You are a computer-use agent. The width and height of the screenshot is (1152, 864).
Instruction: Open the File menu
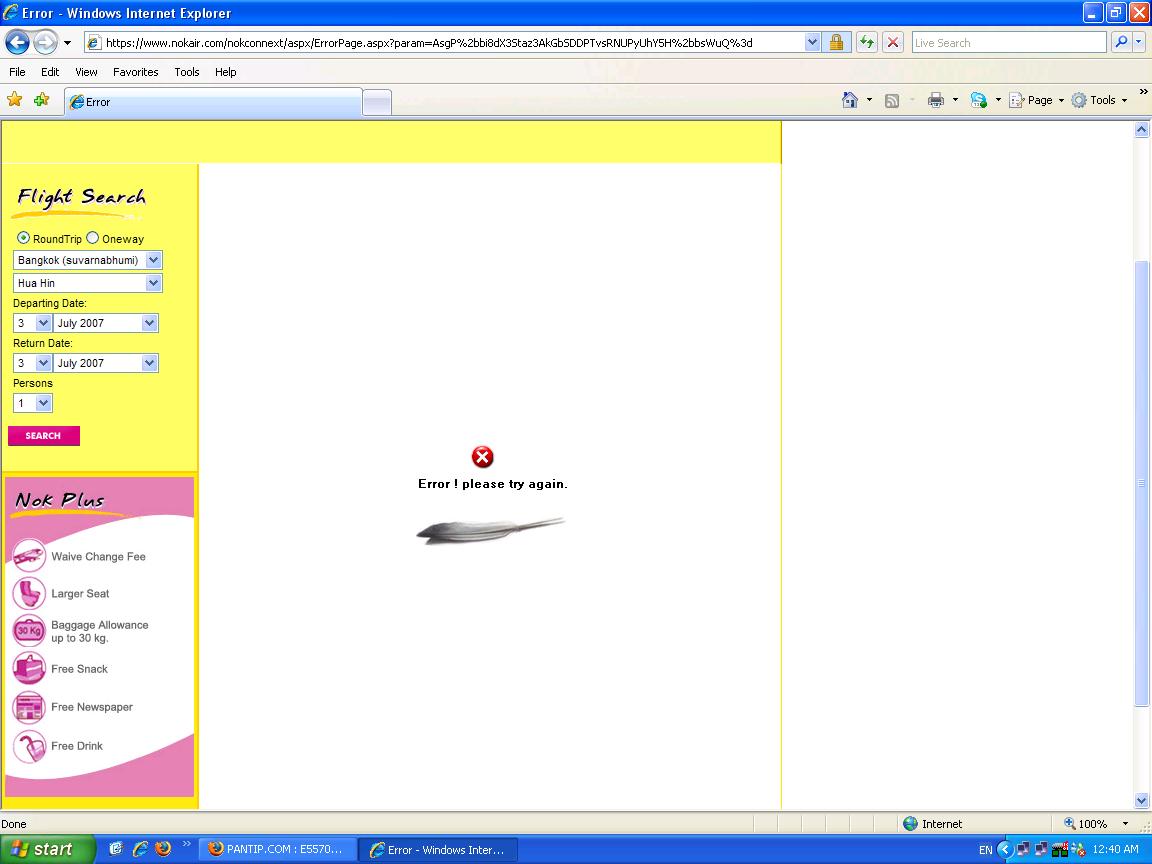pos(17,72)
